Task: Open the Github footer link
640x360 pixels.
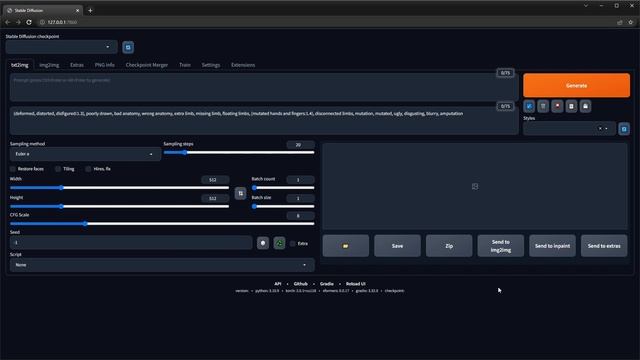Action: (300, 284)
